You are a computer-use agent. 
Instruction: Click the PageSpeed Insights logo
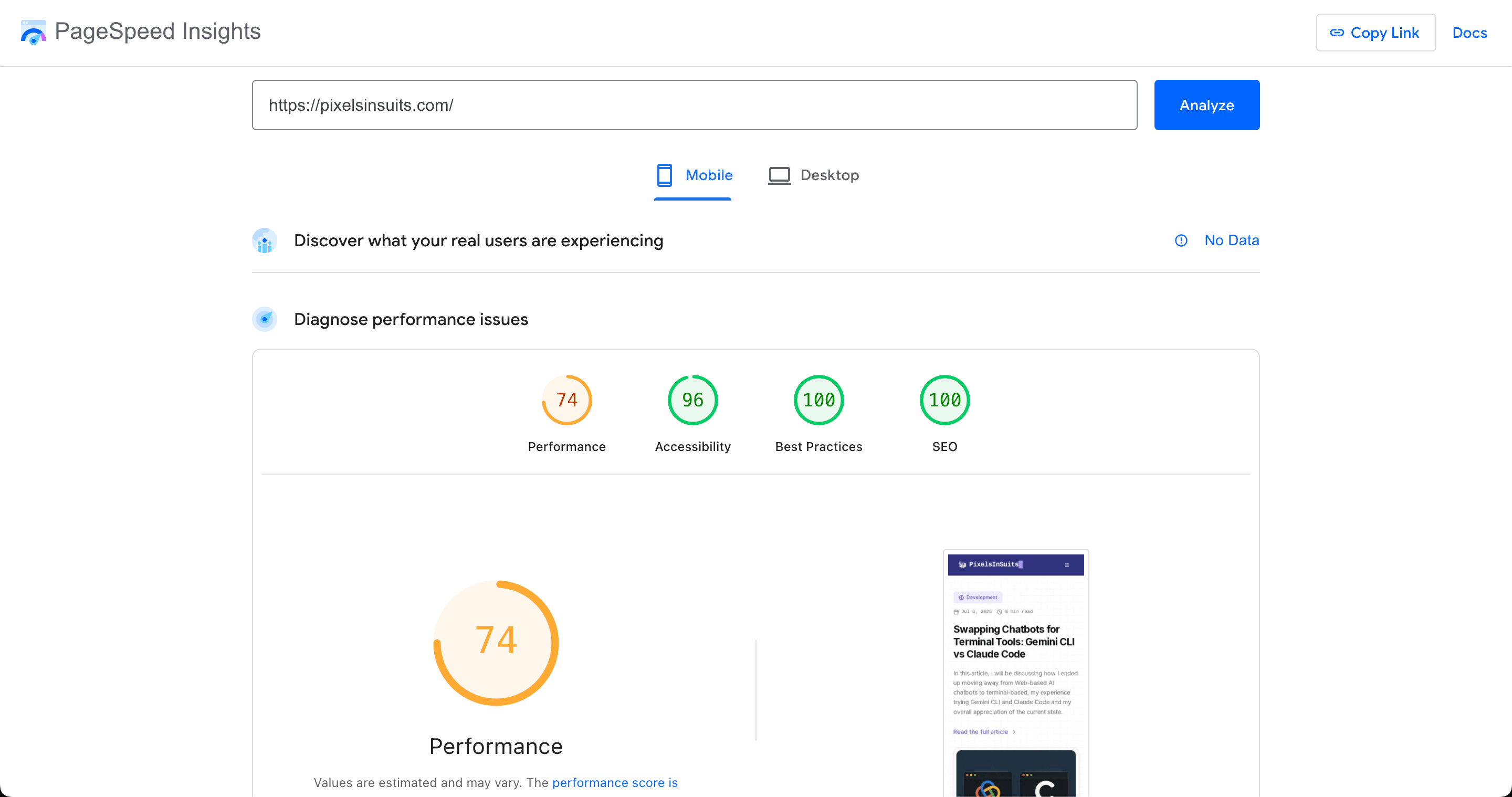coord(34,32)
